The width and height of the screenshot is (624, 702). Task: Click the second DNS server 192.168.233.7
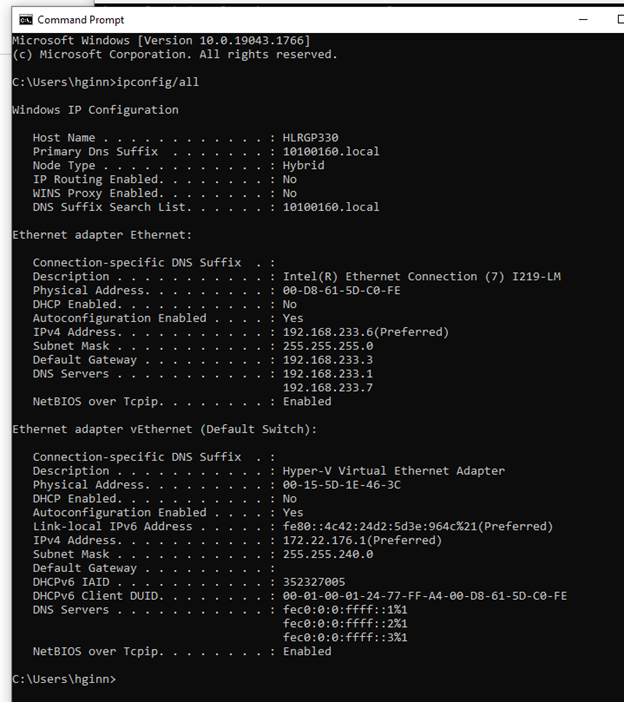coord(328,388)
